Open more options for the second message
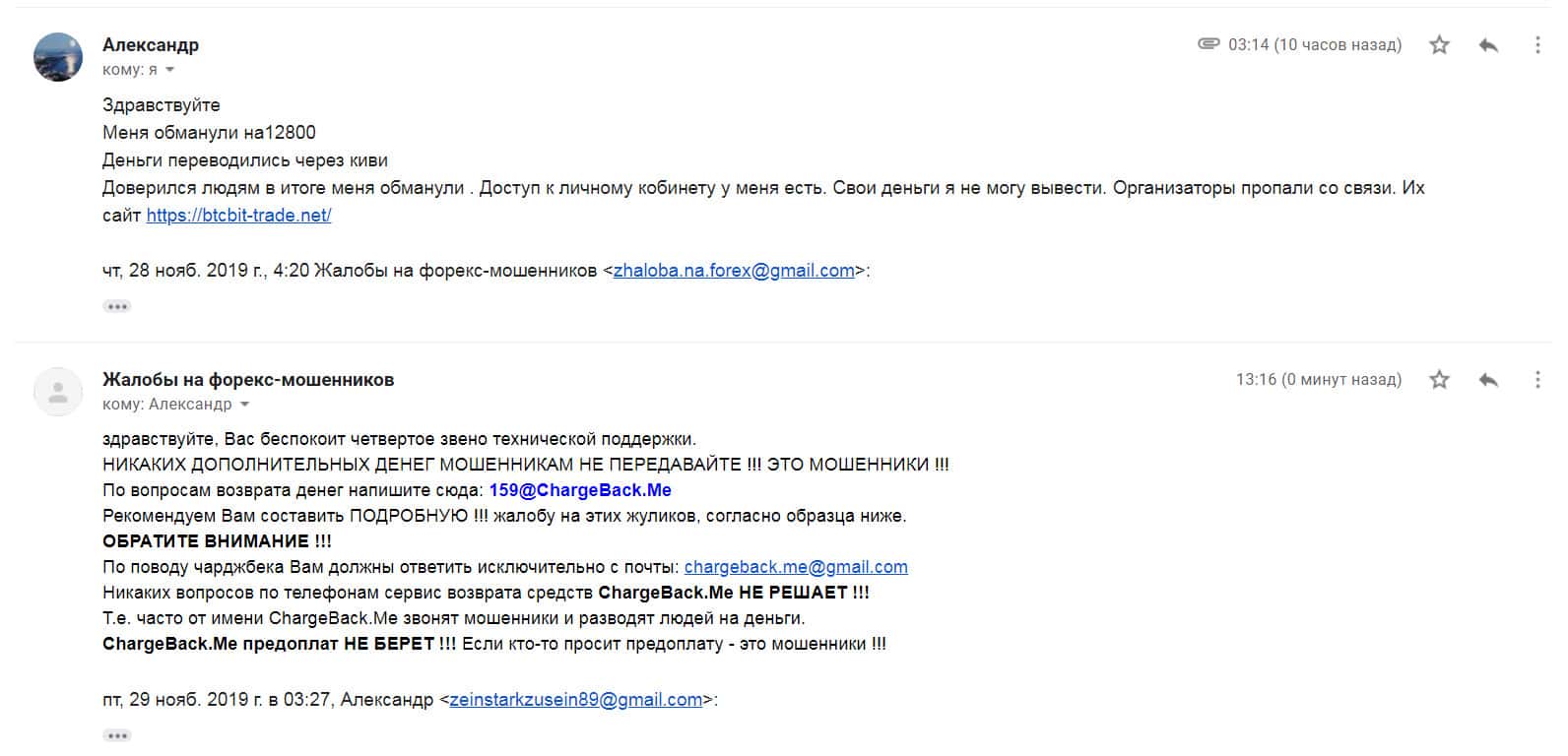Image resolution: width=1568 pixels, height=756 pixels. pos(1537,380)
